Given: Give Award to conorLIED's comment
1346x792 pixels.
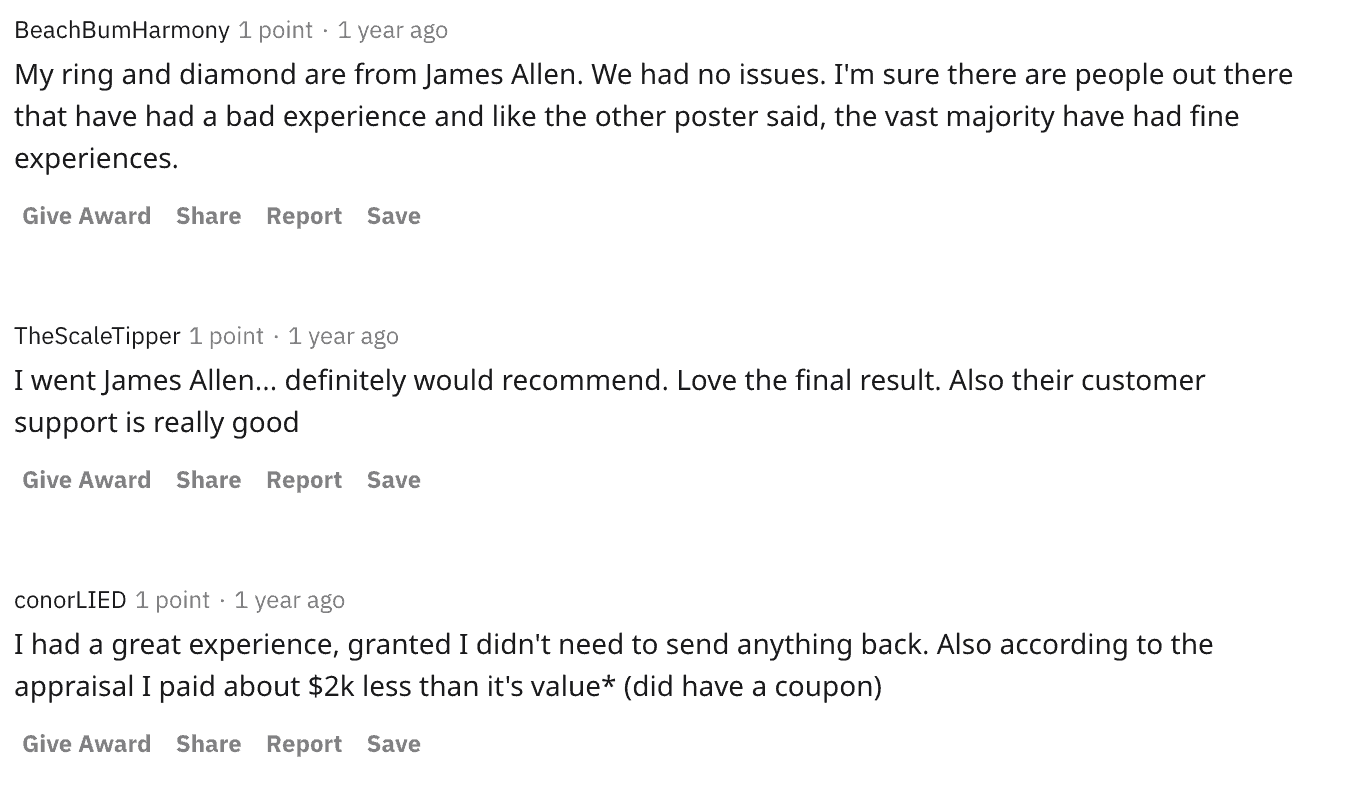Looking at the screenshot, I should [86, 744].
